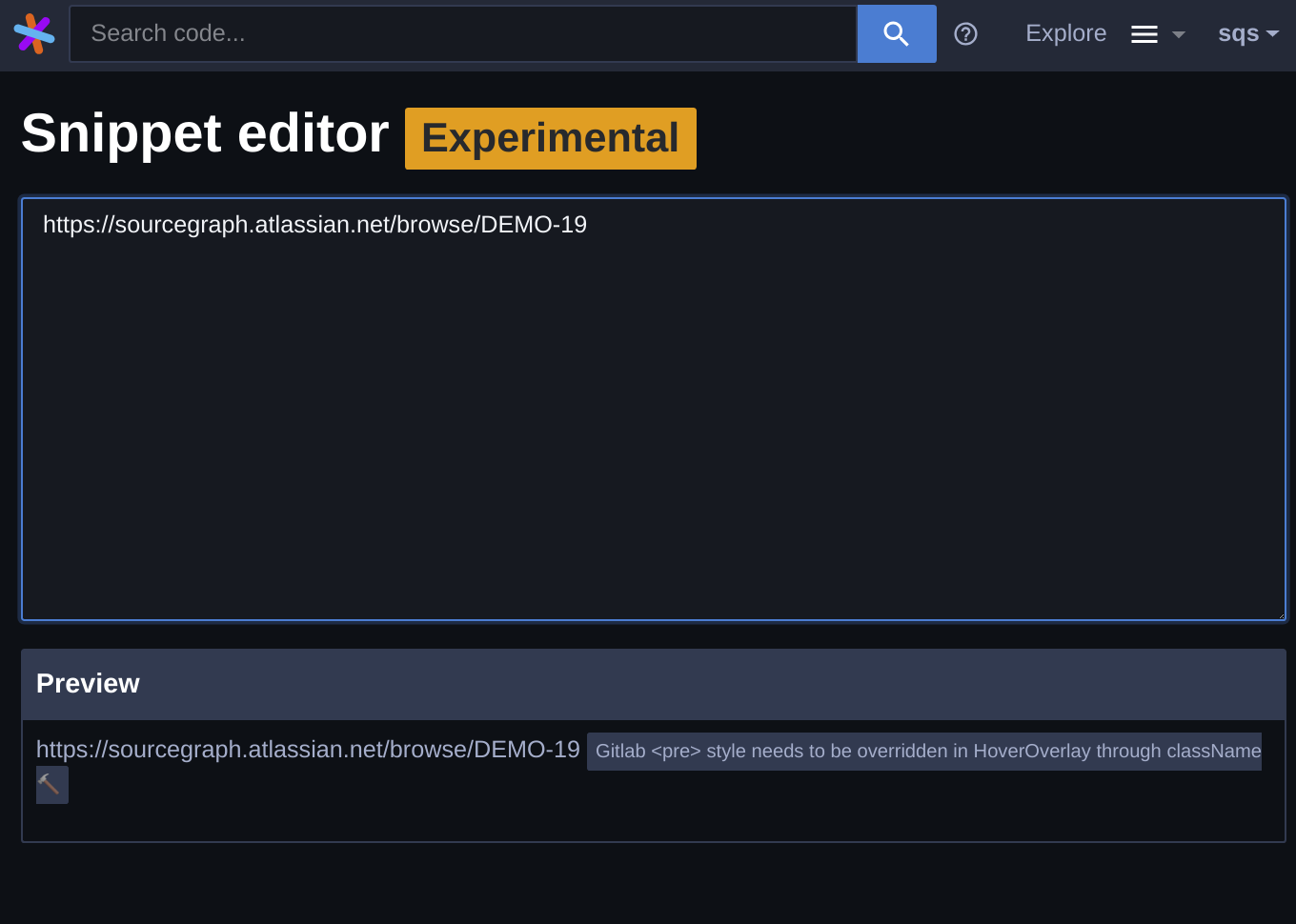Click the caret beside sqs
Image resolution: width=1296 pixels, height=924 pixels.
point(1272,33)
